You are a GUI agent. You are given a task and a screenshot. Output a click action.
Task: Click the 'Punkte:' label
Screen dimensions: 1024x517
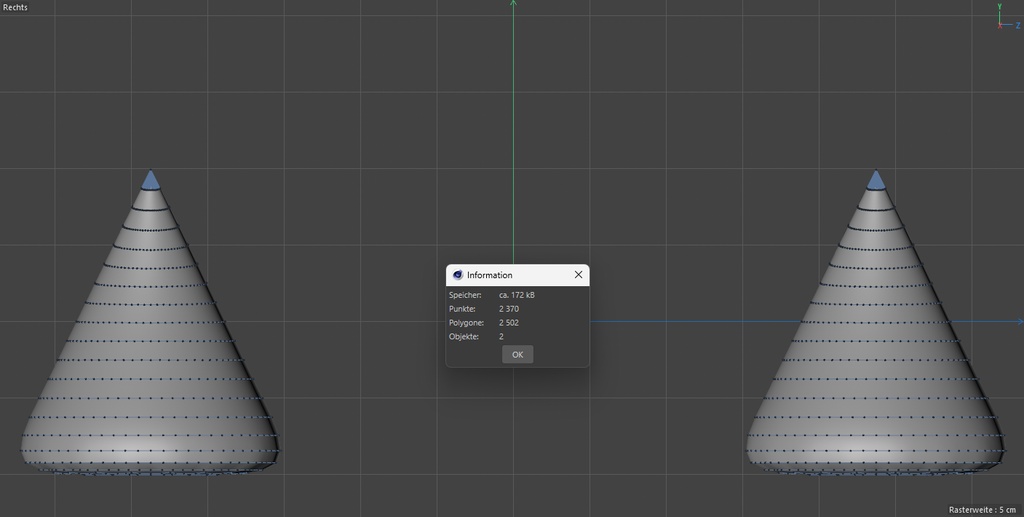coord(462,309)
